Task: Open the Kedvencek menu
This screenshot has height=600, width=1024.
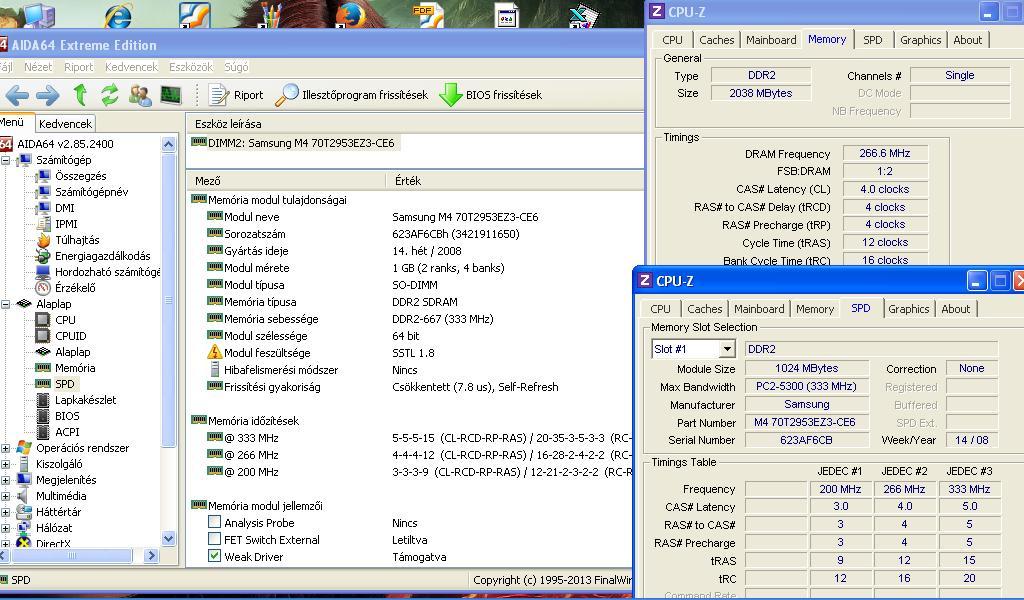Action: point(131,67)
